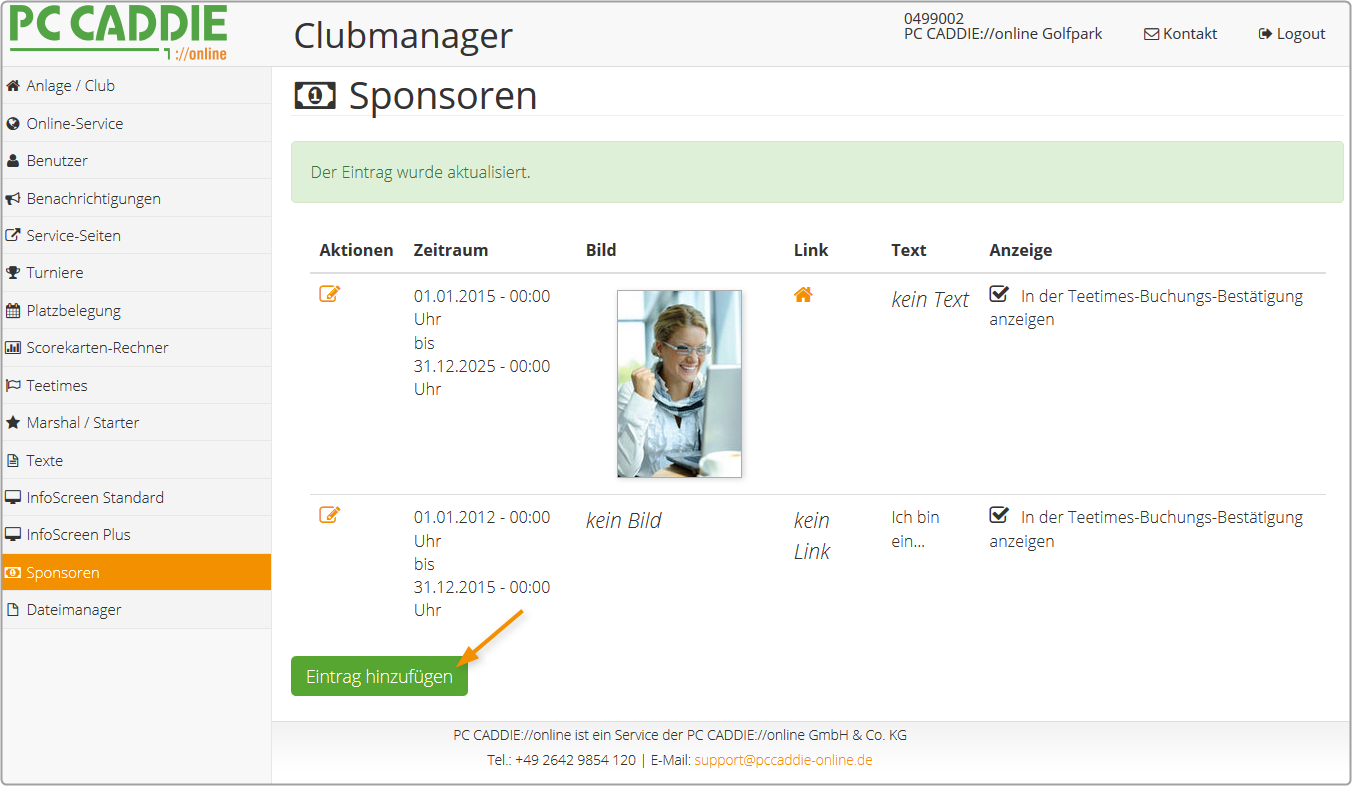This screenshot has height=786, width=1352.
Task: Click the Eintrag hinzufügen button
Action: (379, 676)
